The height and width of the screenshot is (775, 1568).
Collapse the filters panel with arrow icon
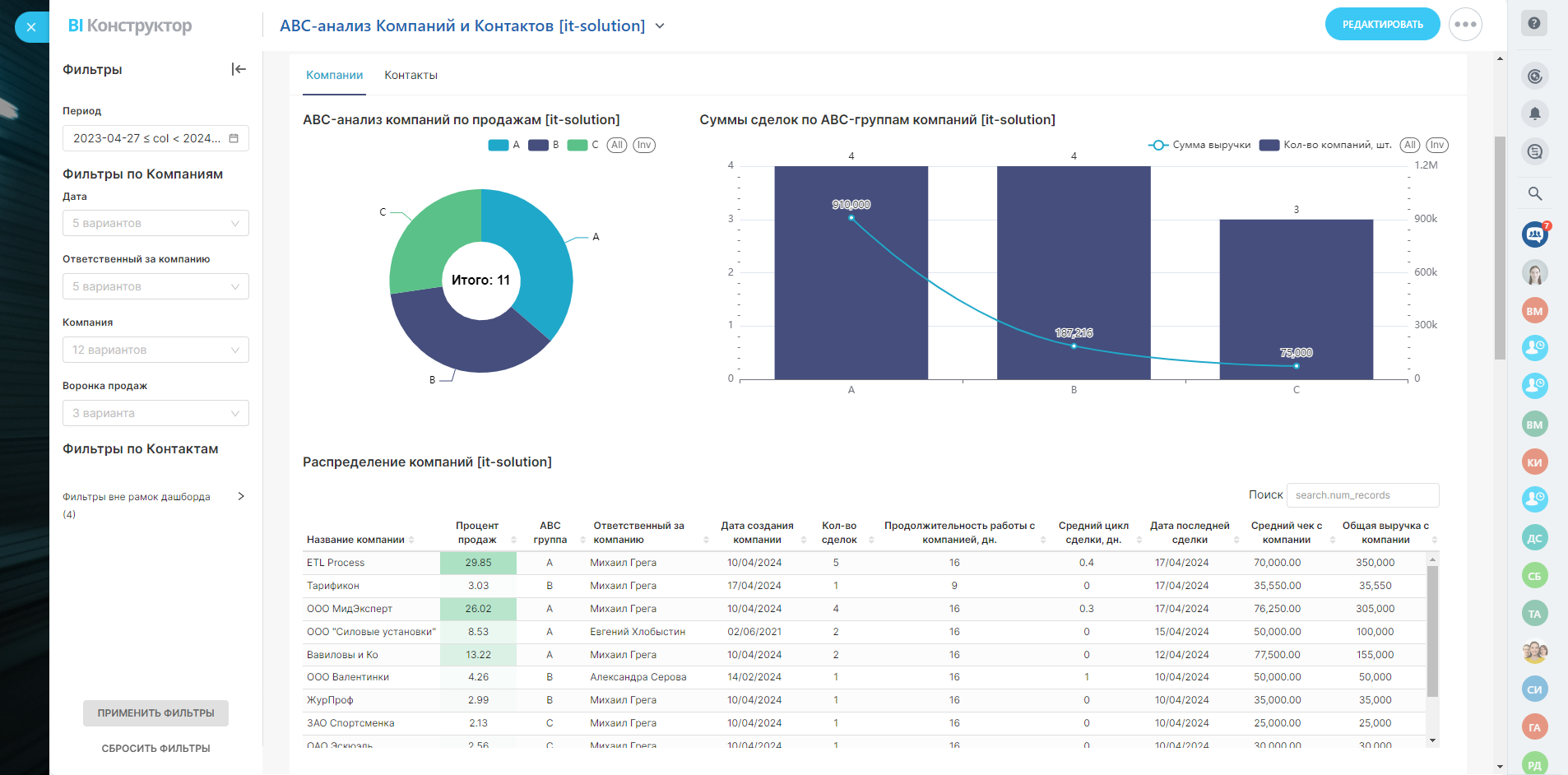click(239, 70)
